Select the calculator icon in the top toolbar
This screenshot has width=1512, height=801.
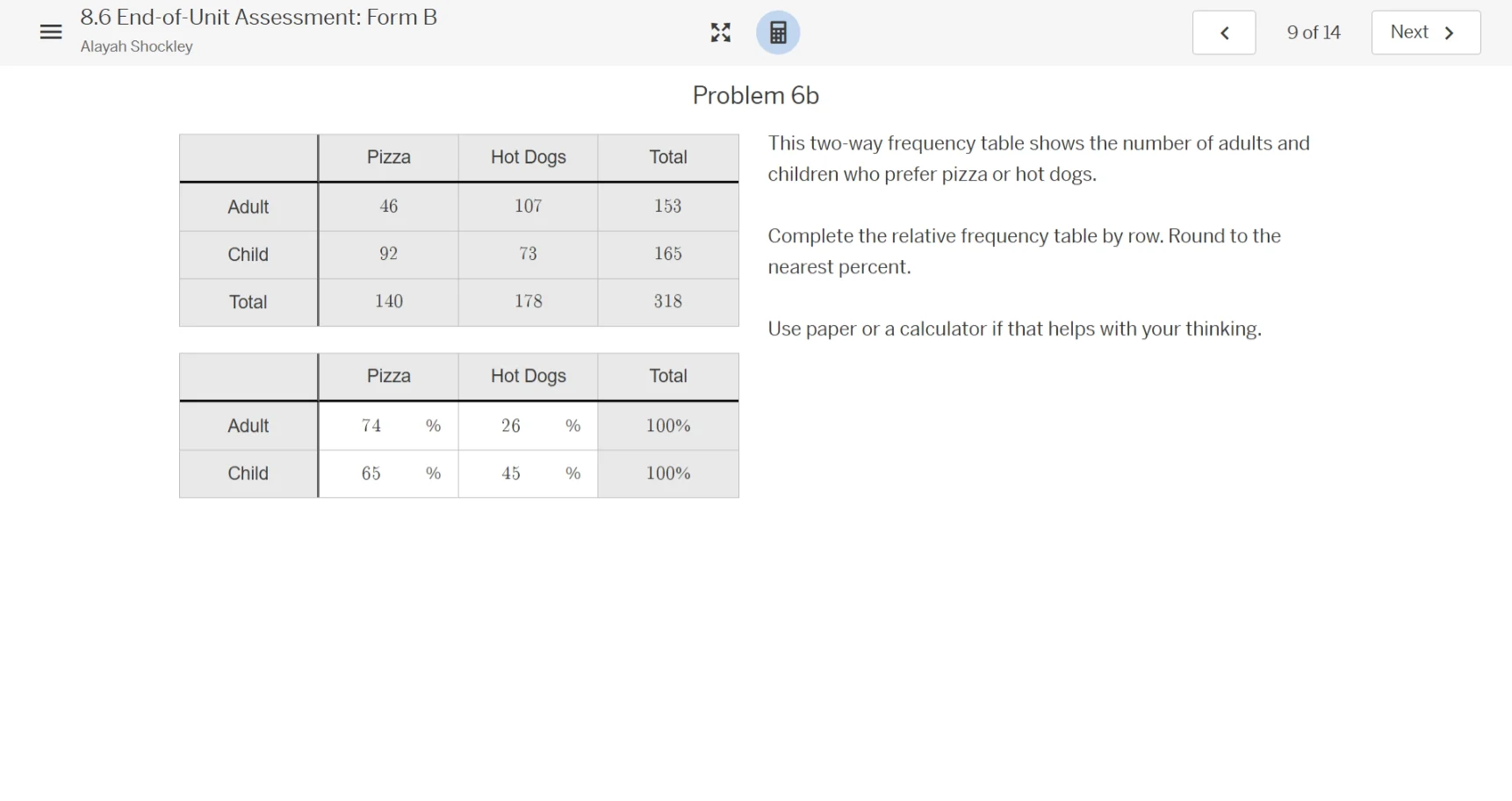[777, 32]
